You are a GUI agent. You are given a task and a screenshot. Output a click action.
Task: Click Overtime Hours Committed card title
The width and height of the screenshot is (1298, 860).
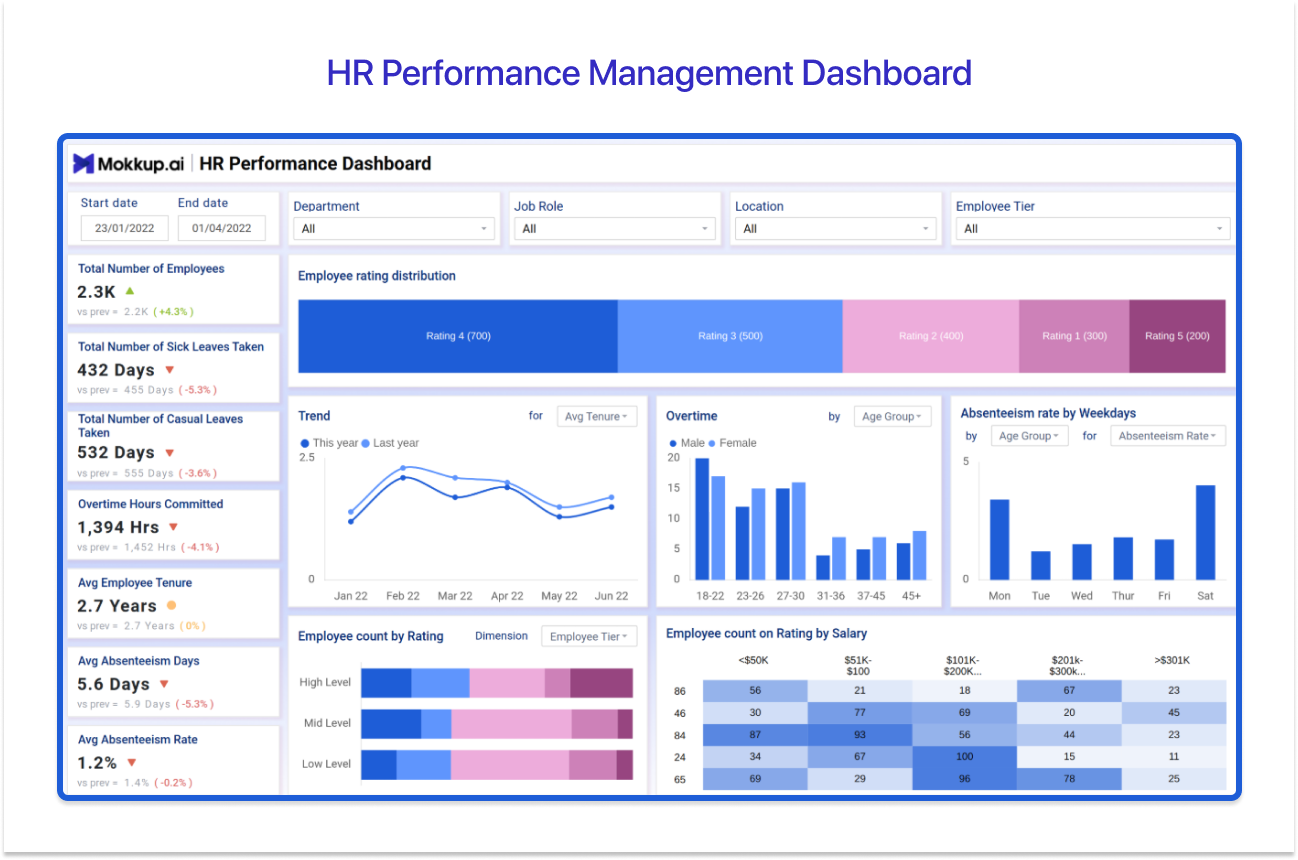point(150,504)
